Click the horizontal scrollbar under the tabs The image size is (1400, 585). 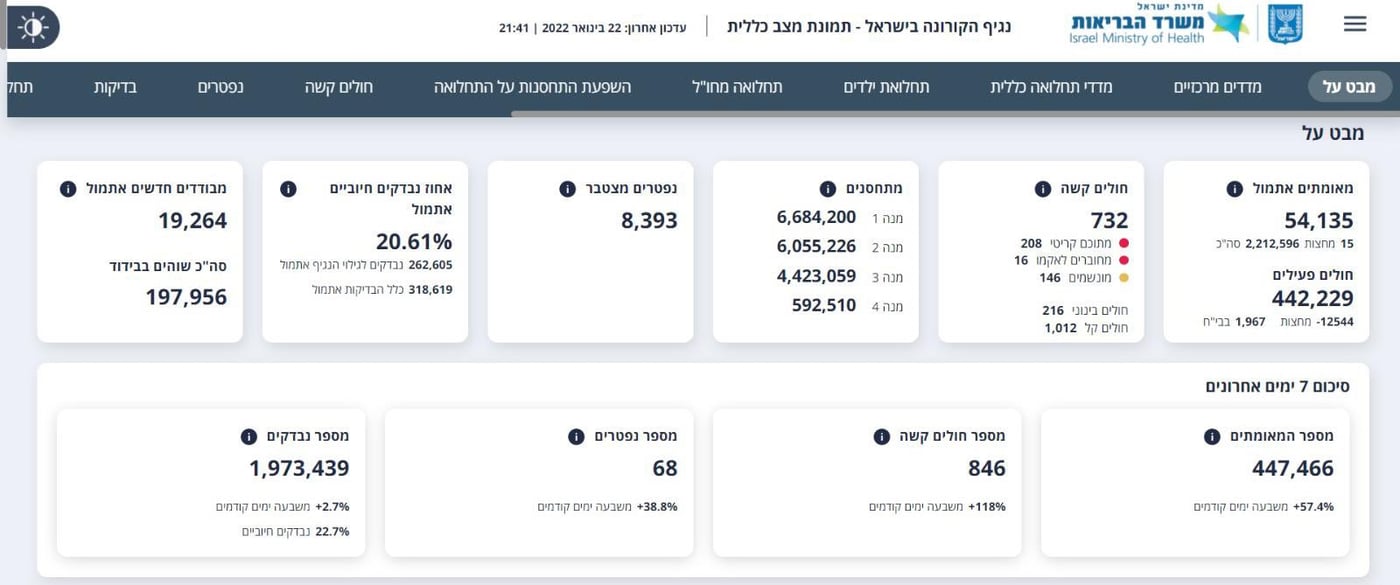[900, 113]
